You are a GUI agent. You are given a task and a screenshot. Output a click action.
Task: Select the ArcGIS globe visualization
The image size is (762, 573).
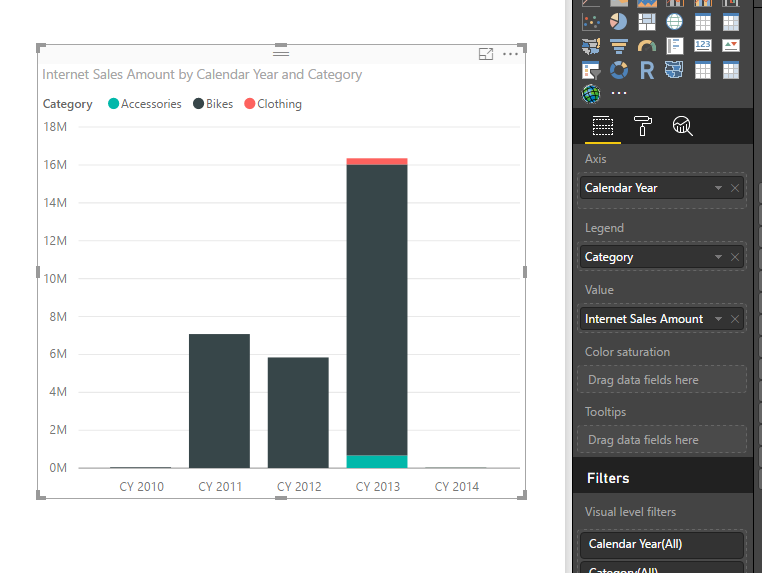(591, 94)
